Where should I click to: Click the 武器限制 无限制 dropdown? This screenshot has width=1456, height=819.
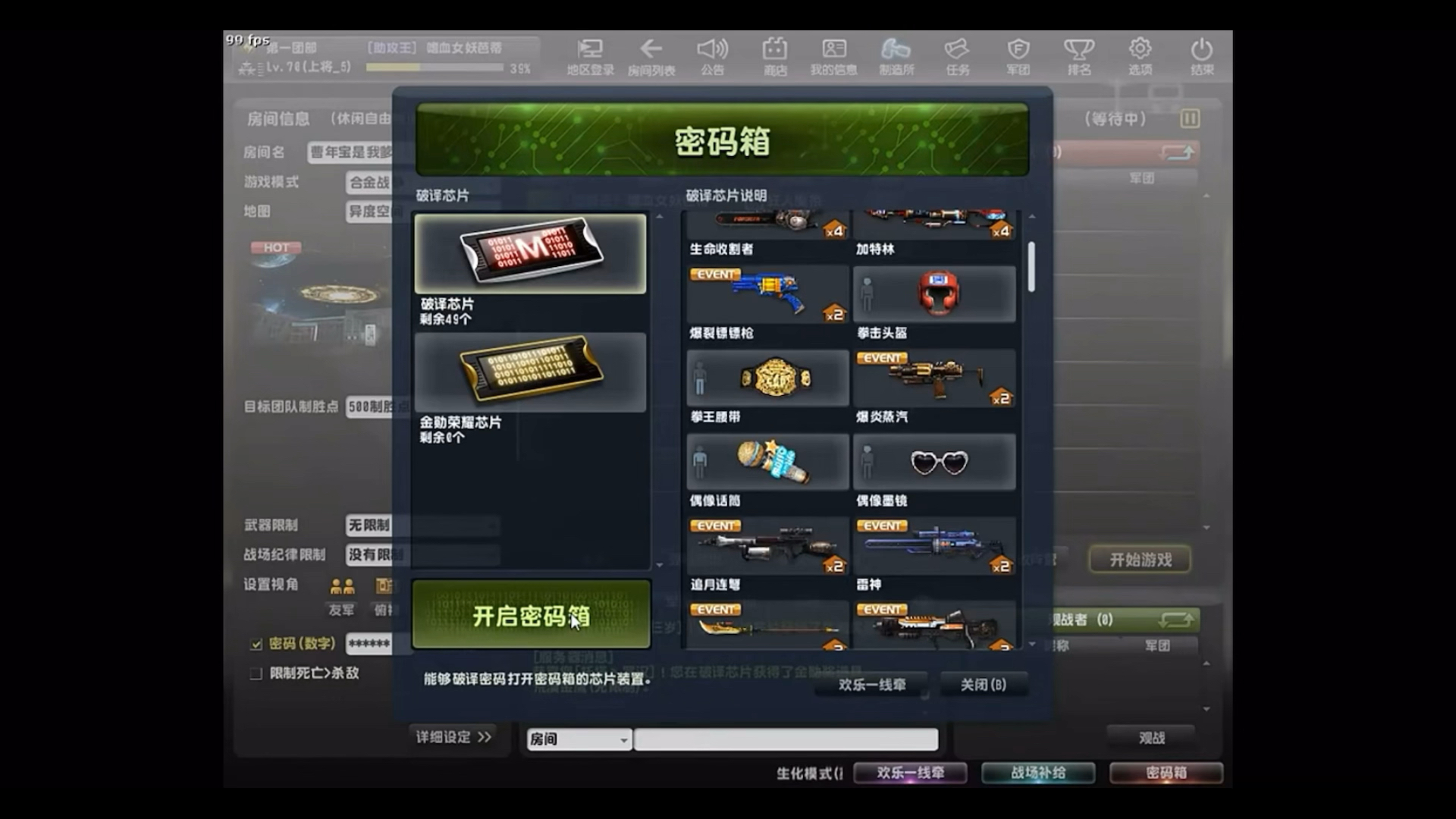[422, 525]
